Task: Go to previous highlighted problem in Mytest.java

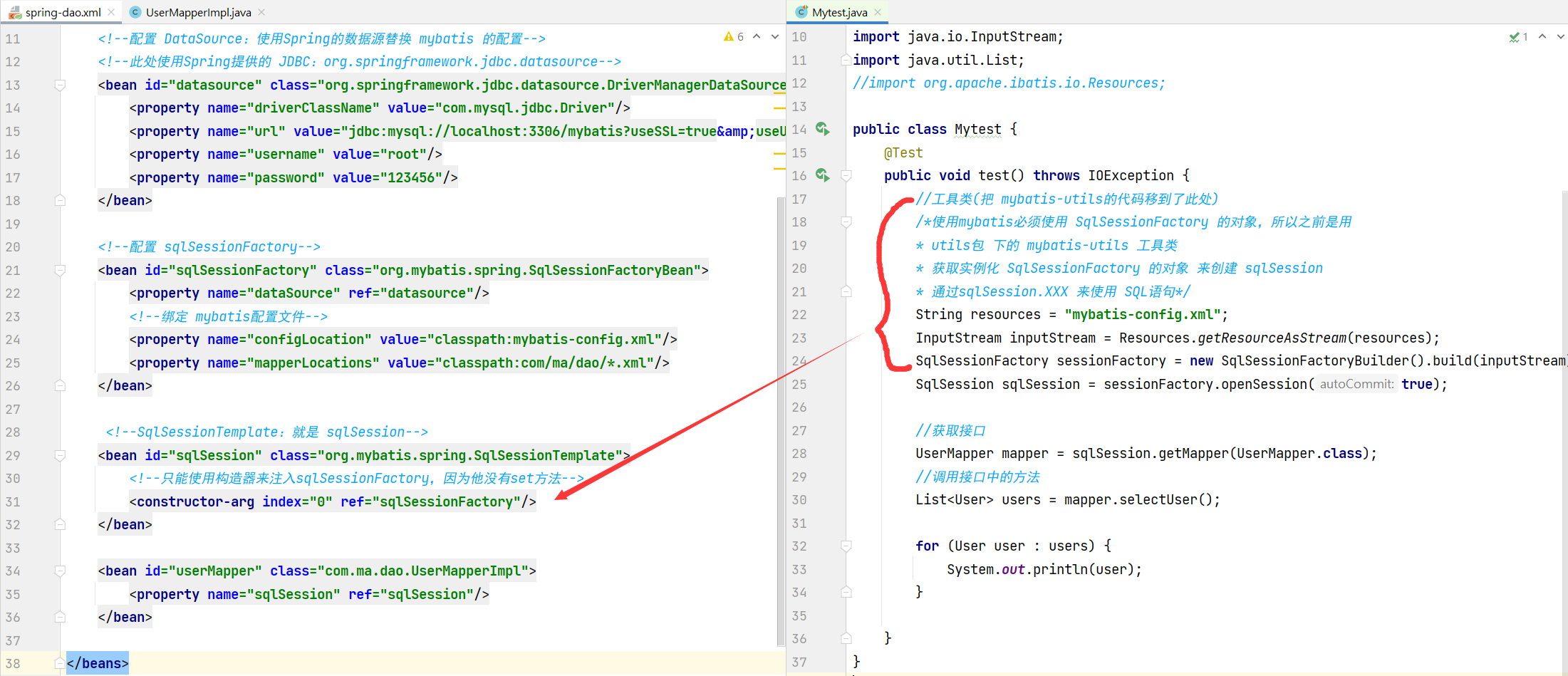Action: point(1542,36)
